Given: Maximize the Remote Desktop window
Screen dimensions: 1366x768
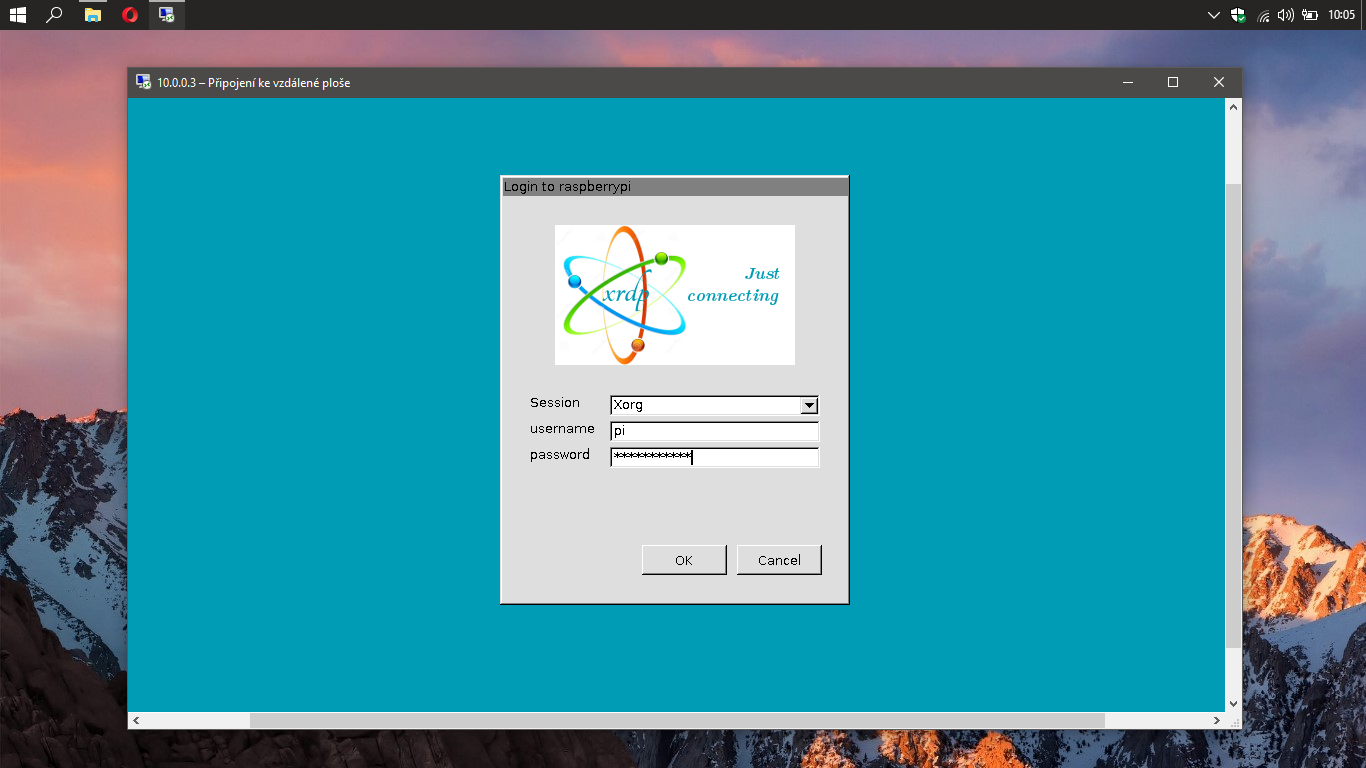Looking at the screenshot, I should click(1173, 83).
